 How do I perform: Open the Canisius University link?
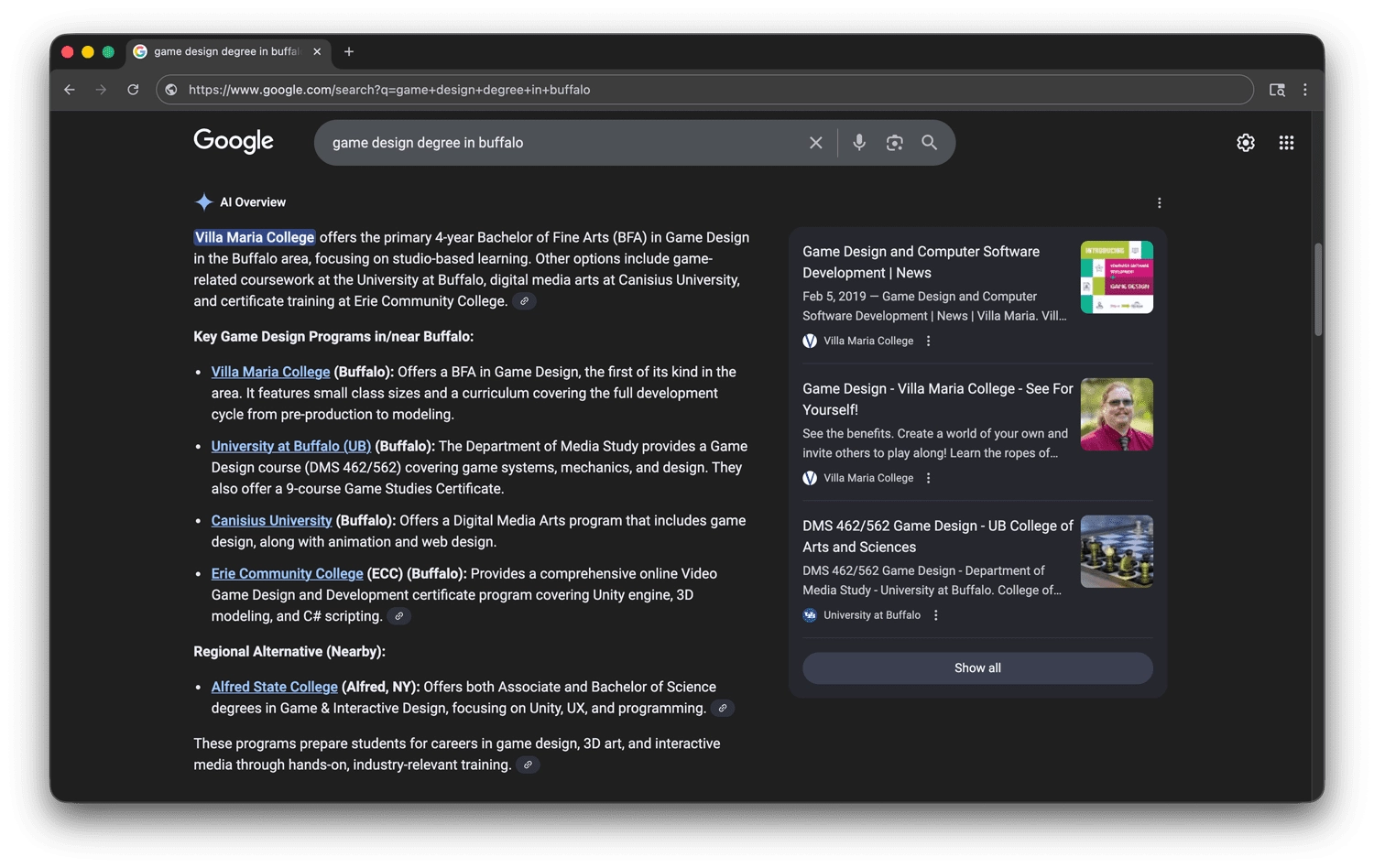tap(271, 521)
